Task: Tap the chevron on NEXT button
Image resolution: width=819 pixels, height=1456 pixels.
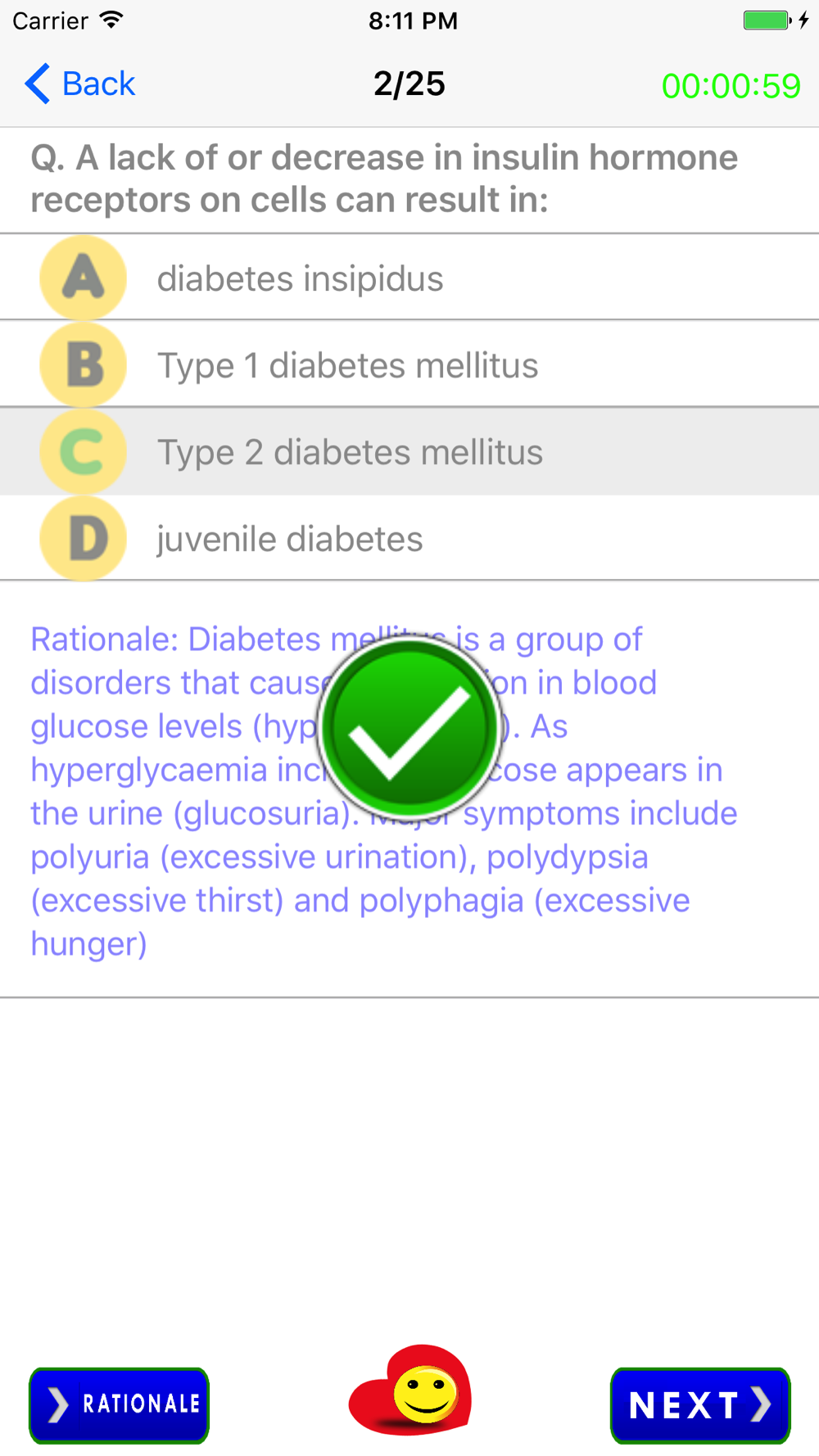Action: tap(761, 1404)
